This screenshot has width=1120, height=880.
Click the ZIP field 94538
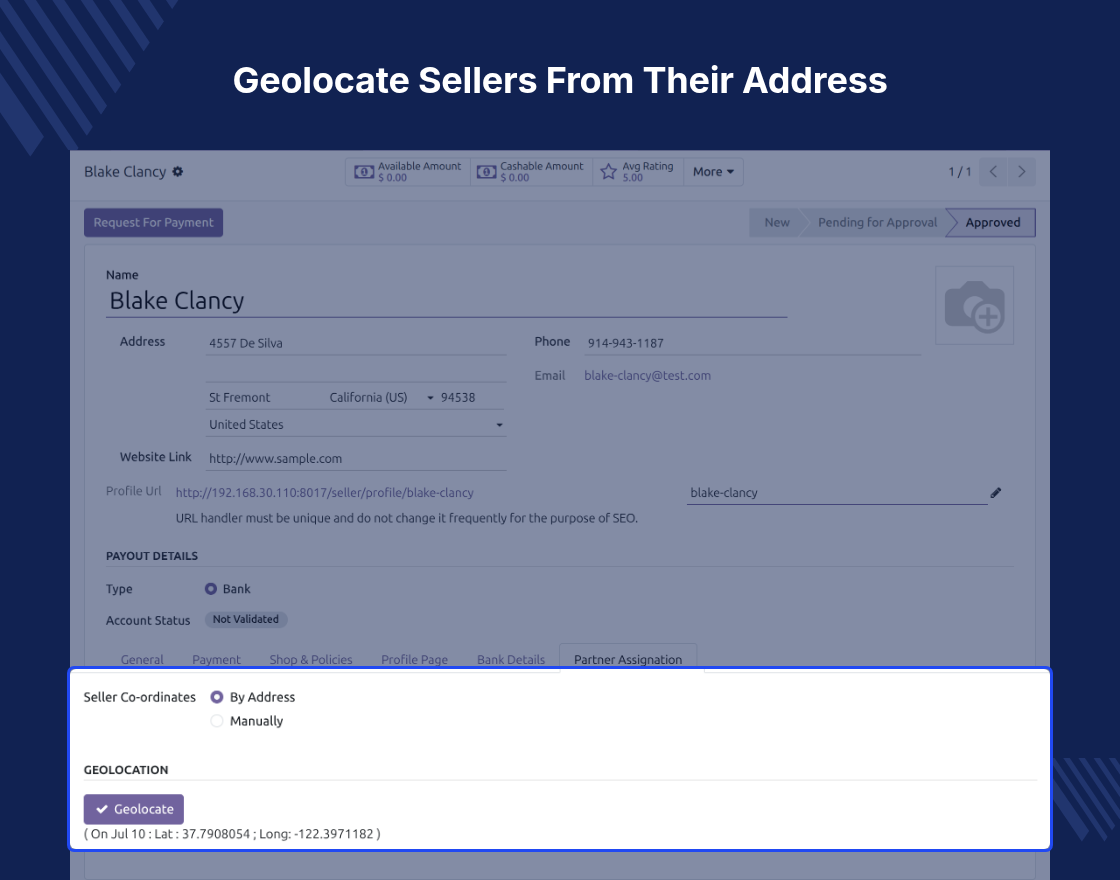[x=472, y=397]
